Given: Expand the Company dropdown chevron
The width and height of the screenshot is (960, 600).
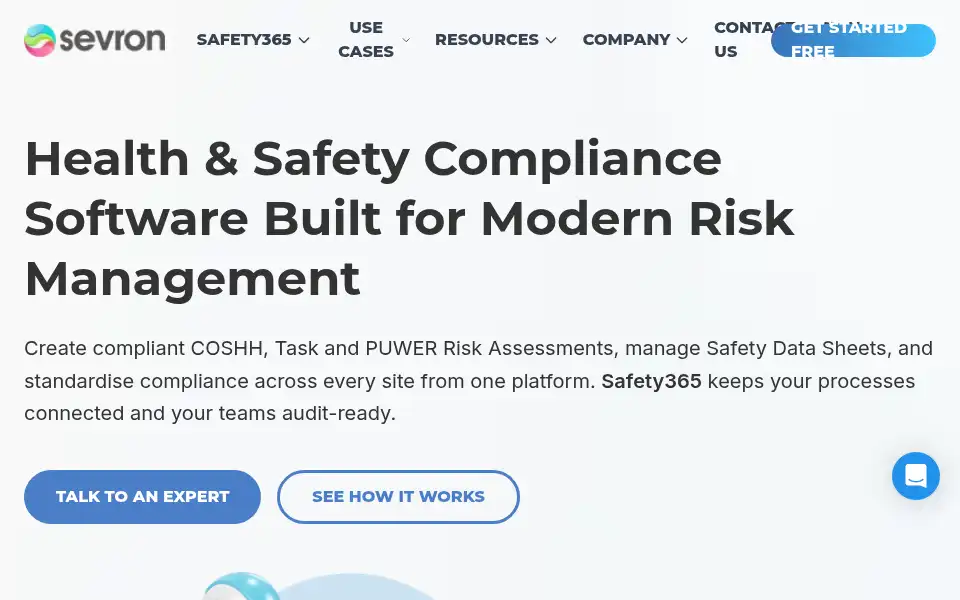Looking at the screenshot, I should 682,40.
